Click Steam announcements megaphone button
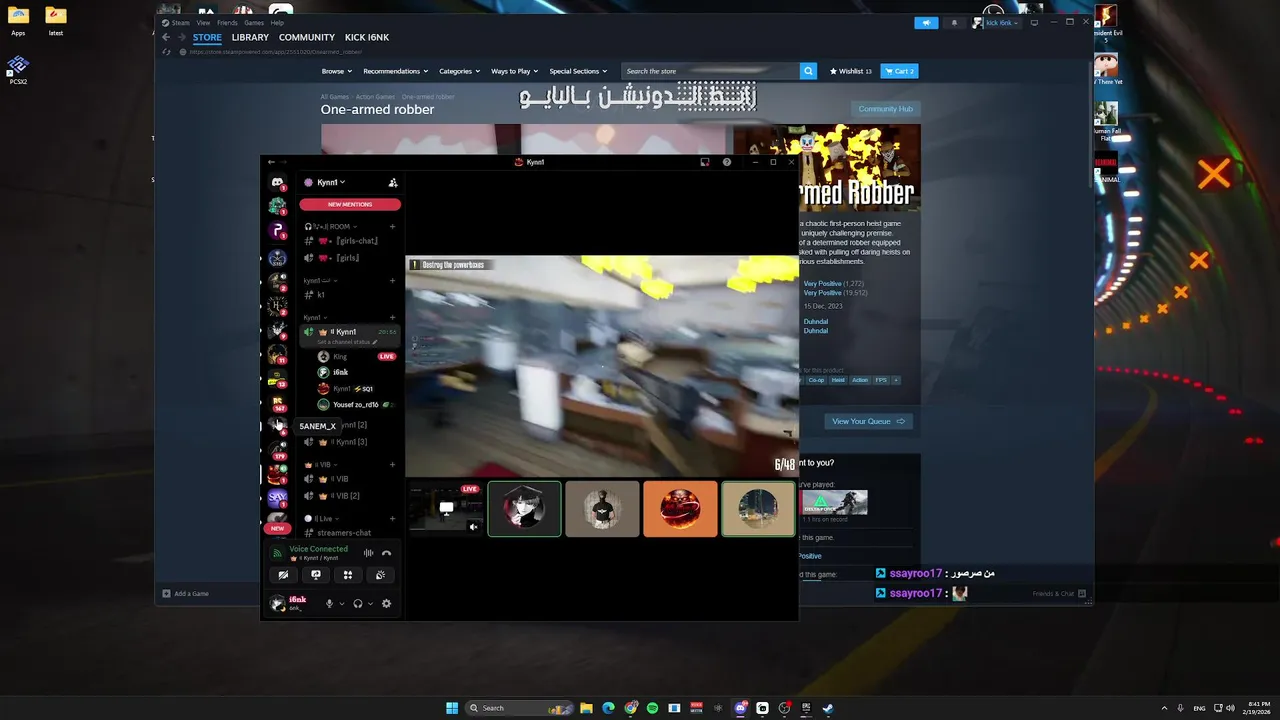 coord(926,22)
